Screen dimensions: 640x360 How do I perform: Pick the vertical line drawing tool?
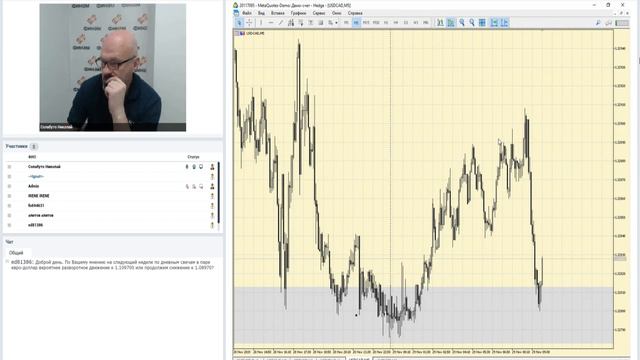(x=261, y=23)
